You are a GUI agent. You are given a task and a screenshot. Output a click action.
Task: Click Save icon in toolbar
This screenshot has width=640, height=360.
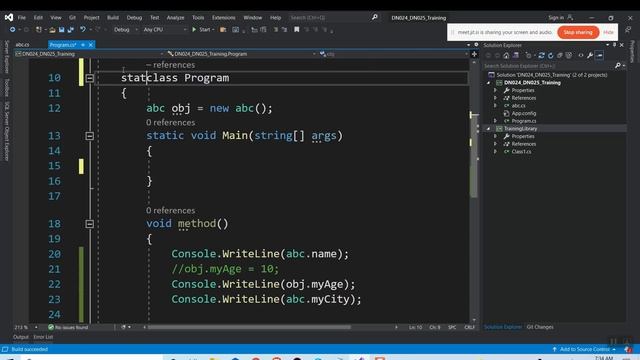(x=61, y=29)
